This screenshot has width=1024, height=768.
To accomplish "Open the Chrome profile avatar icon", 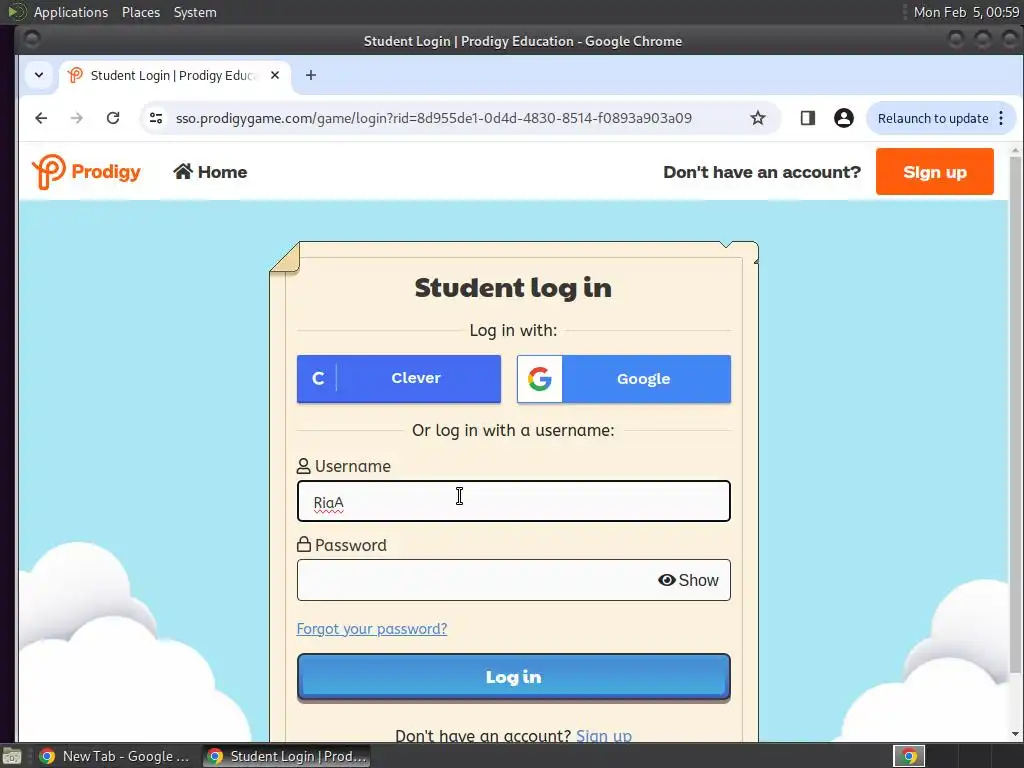I will coord(844,118).
